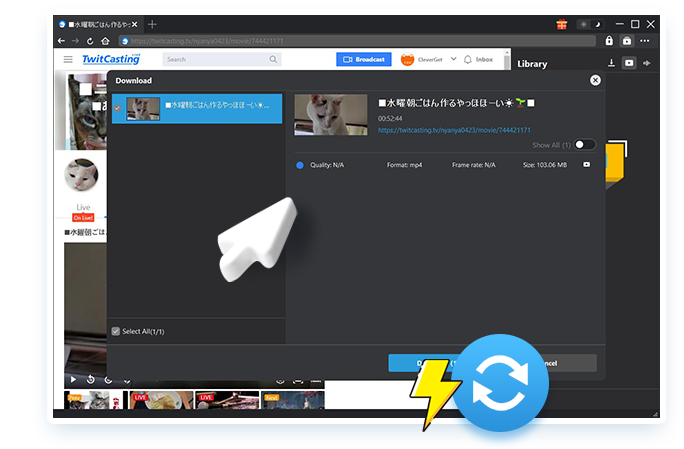The image size is (684, 449).
Task: Go back with the left arrow
Action: pos(61,41)
